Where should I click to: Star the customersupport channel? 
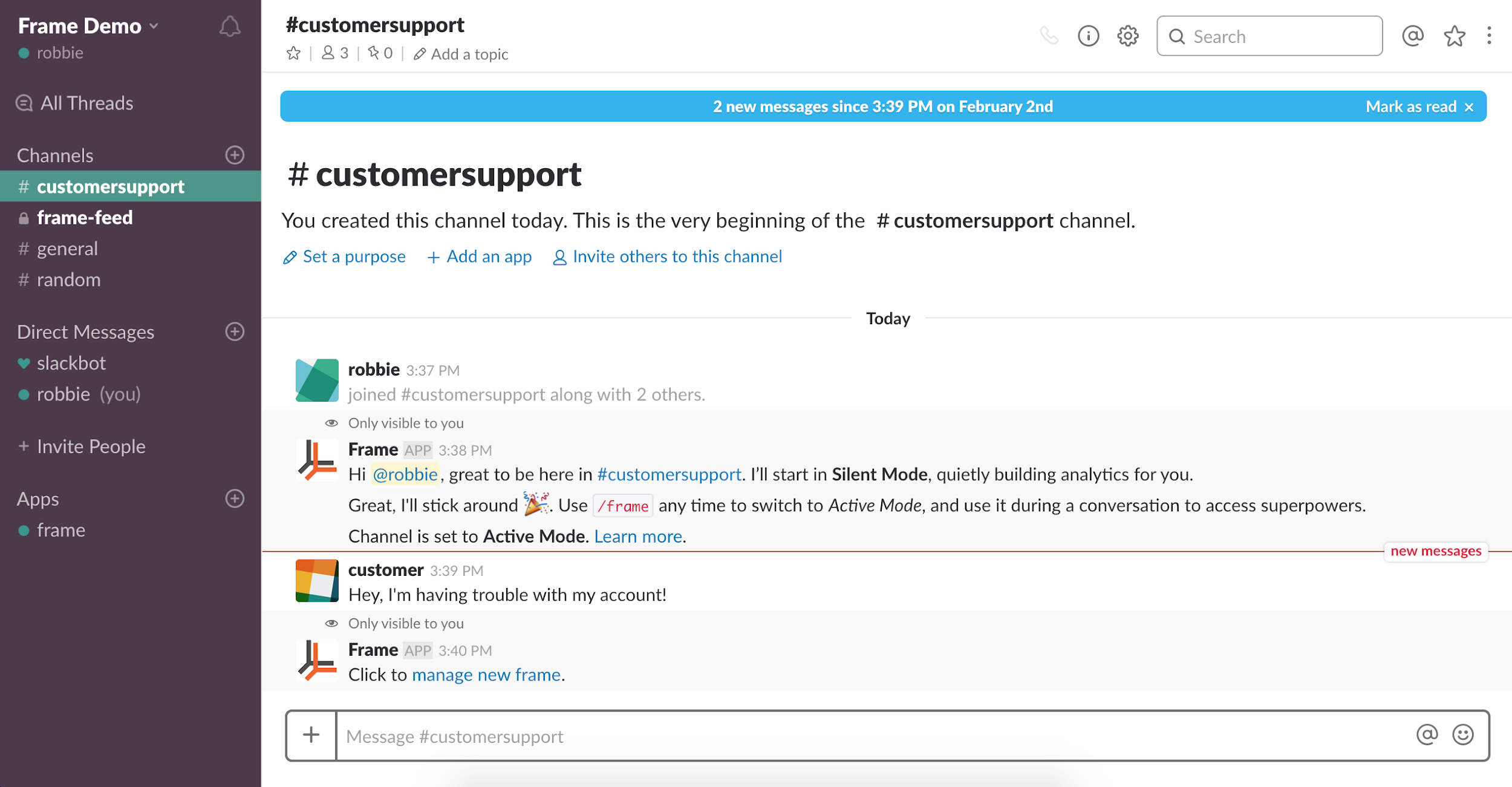(293, 54)
